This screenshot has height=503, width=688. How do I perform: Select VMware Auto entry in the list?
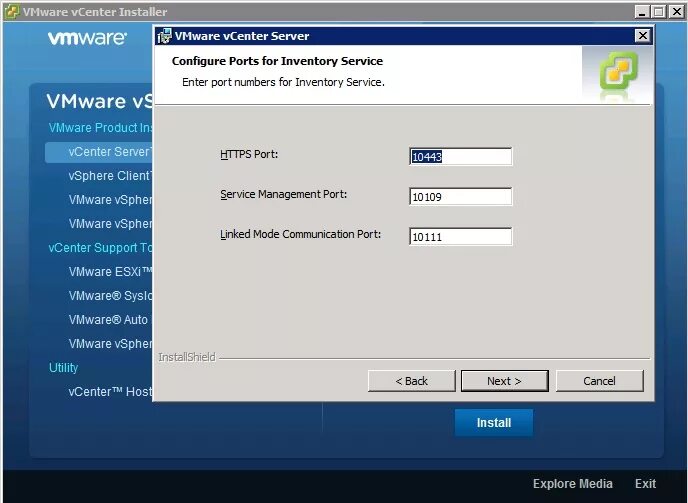108,320
